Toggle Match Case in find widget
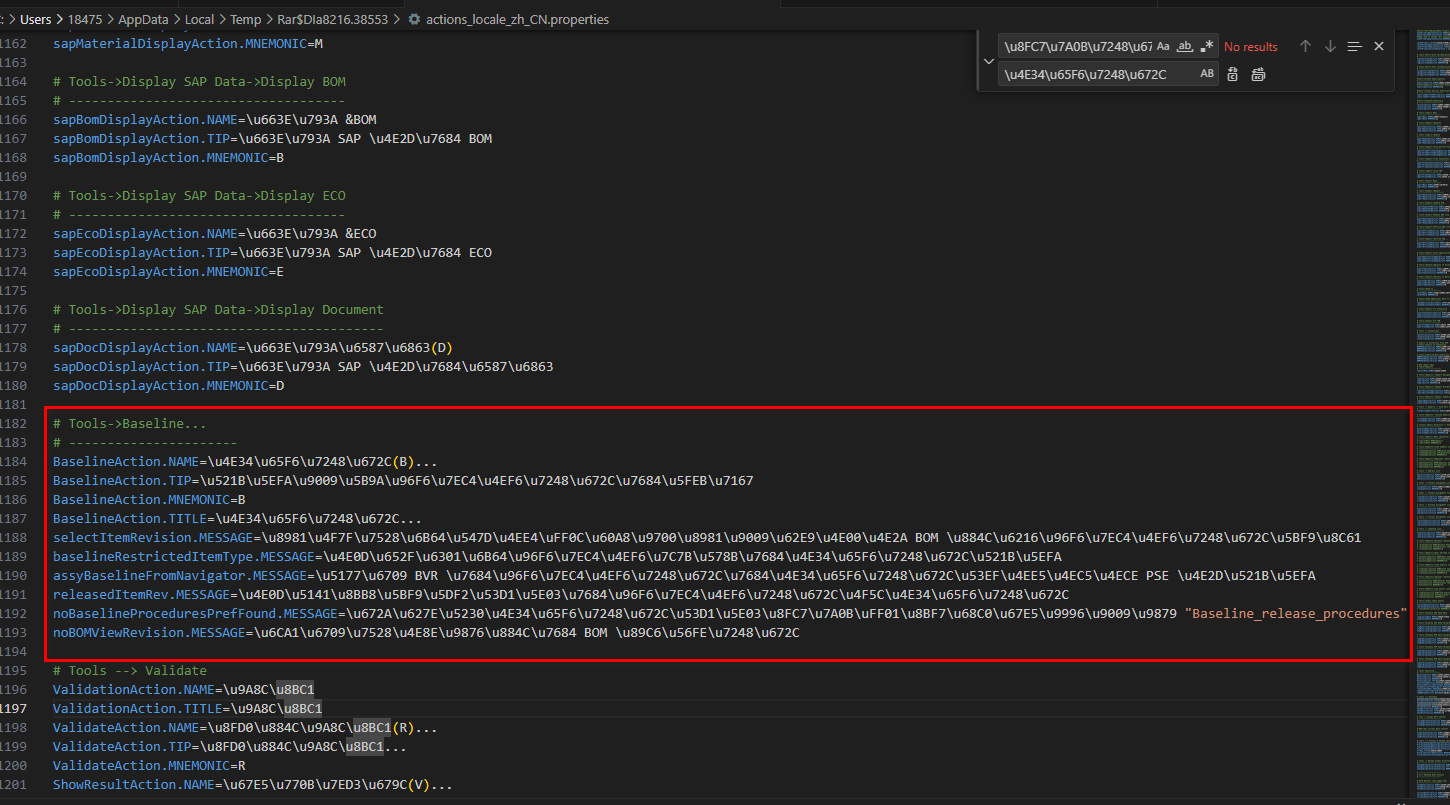Viewport: 1450px width, 805px height. (1163, 46)
